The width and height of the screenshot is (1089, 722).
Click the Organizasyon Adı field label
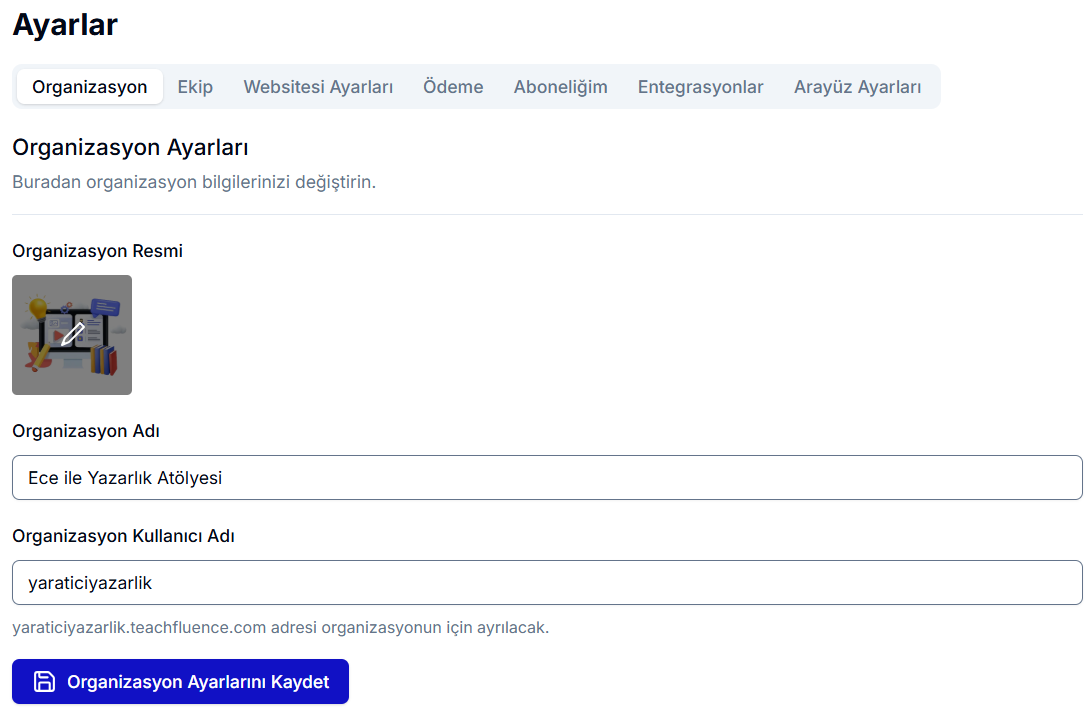coord(86,431)
